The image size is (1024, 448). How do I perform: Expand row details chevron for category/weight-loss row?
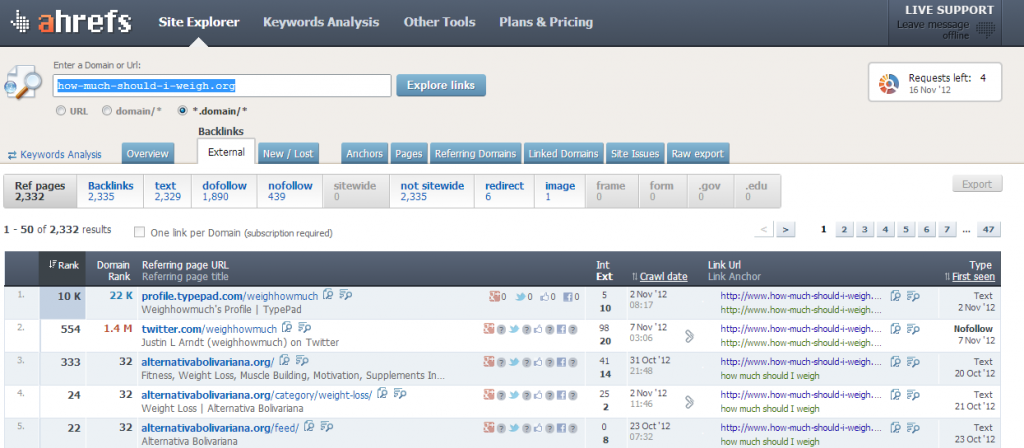pyautogui.click(x=689, y=401)
